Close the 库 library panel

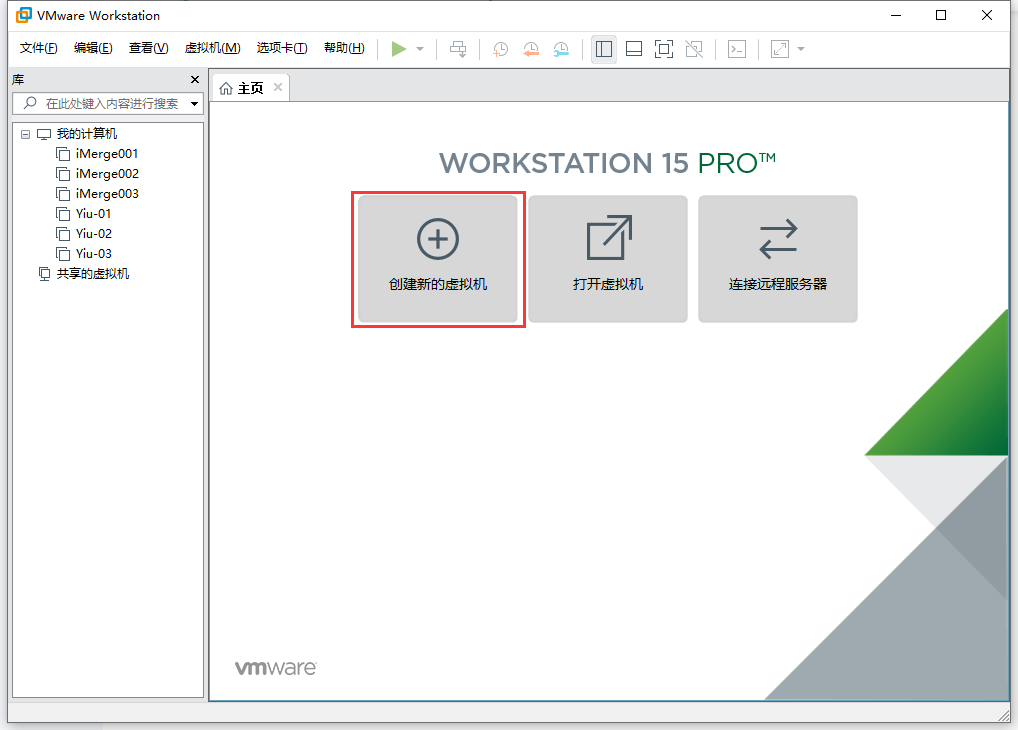click(195, 79)
